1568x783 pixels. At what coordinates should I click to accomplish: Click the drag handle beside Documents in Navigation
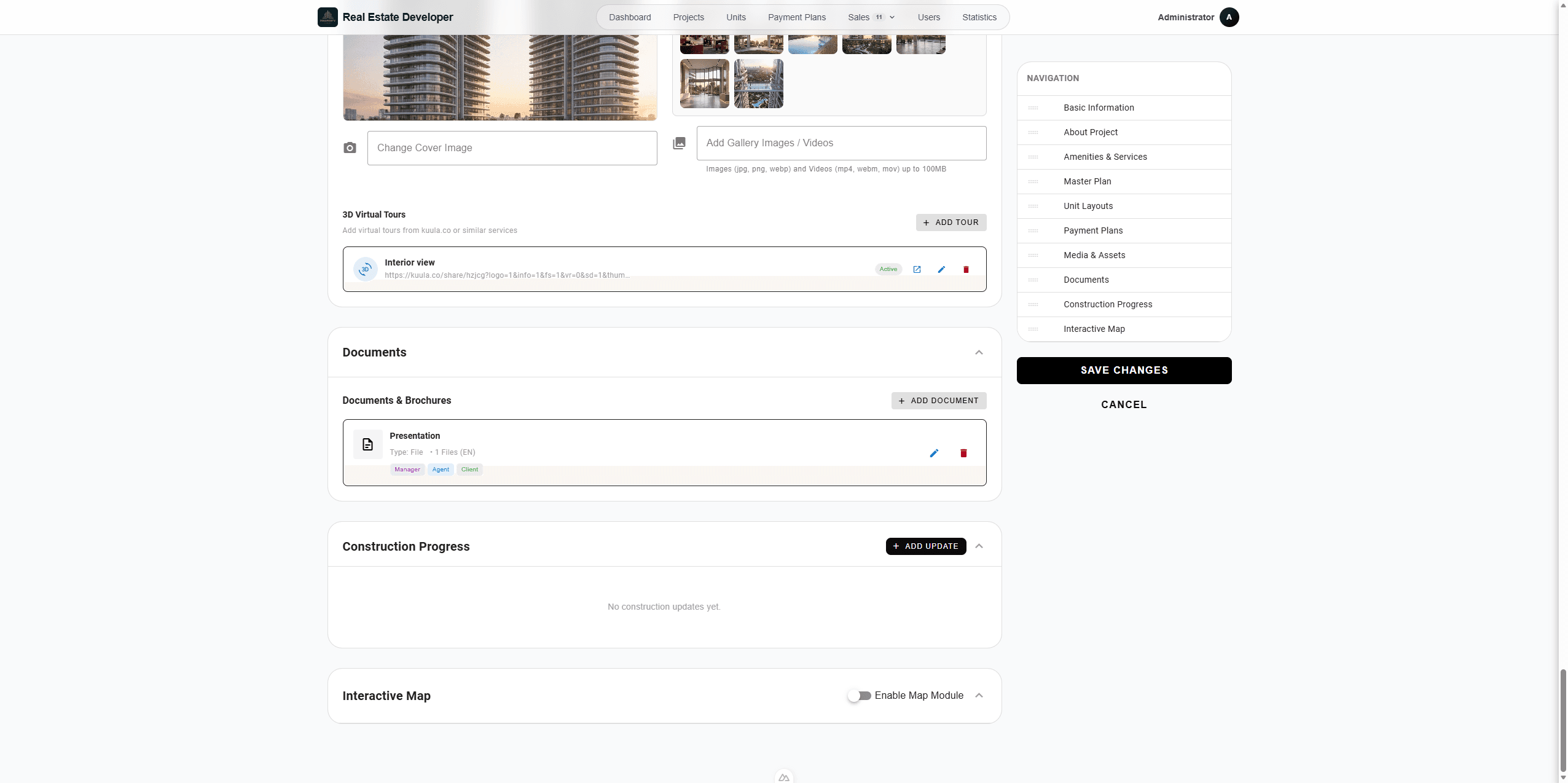click(1033, 280)
